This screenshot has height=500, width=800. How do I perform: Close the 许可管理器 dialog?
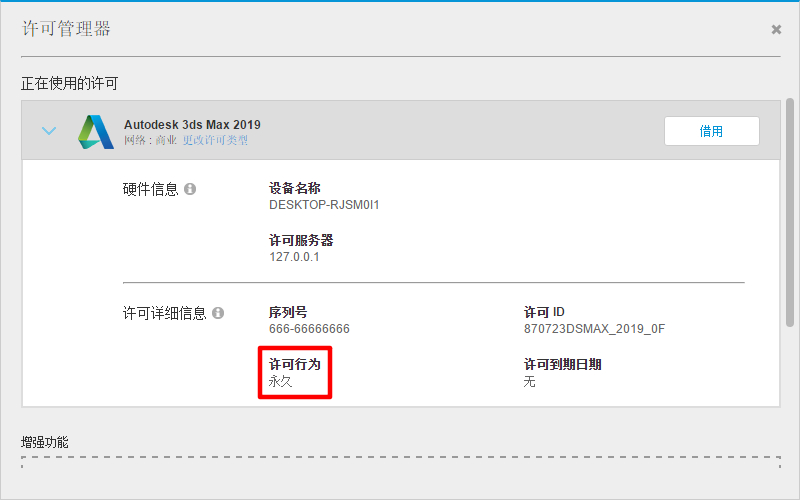776,30
